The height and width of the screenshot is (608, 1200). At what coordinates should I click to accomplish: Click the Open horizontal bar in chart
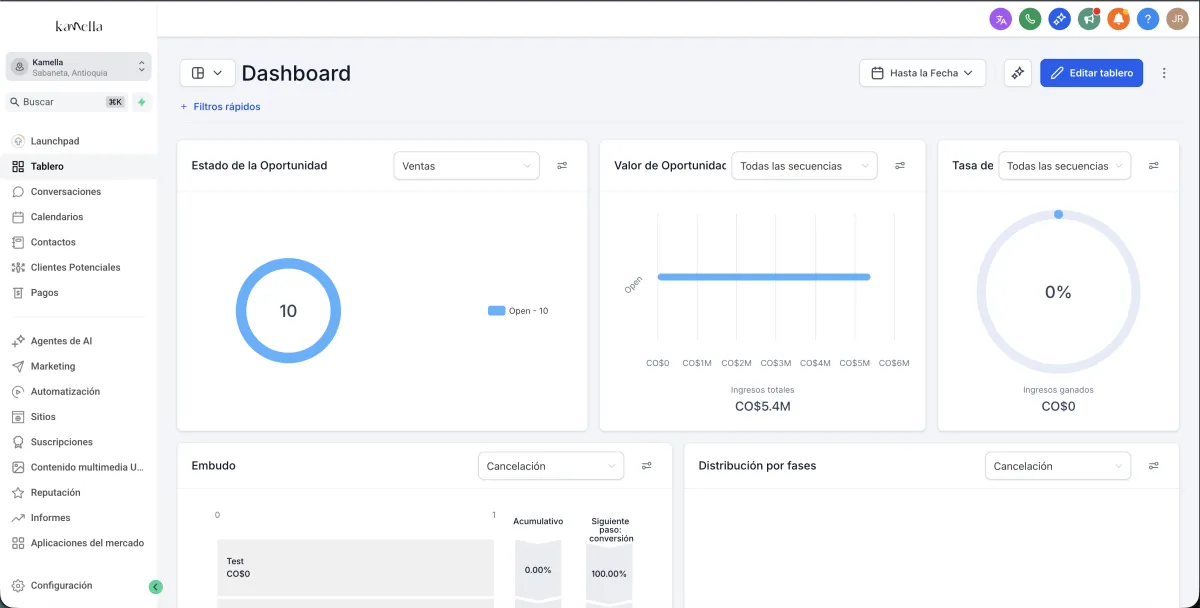coord(764,277)
